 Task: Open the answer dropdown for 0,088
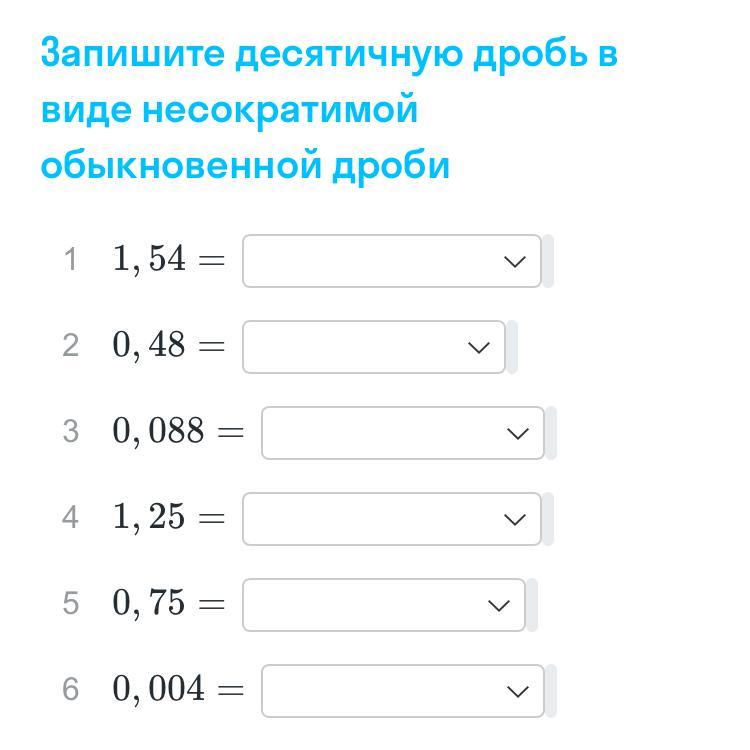[x=402, y=433]
